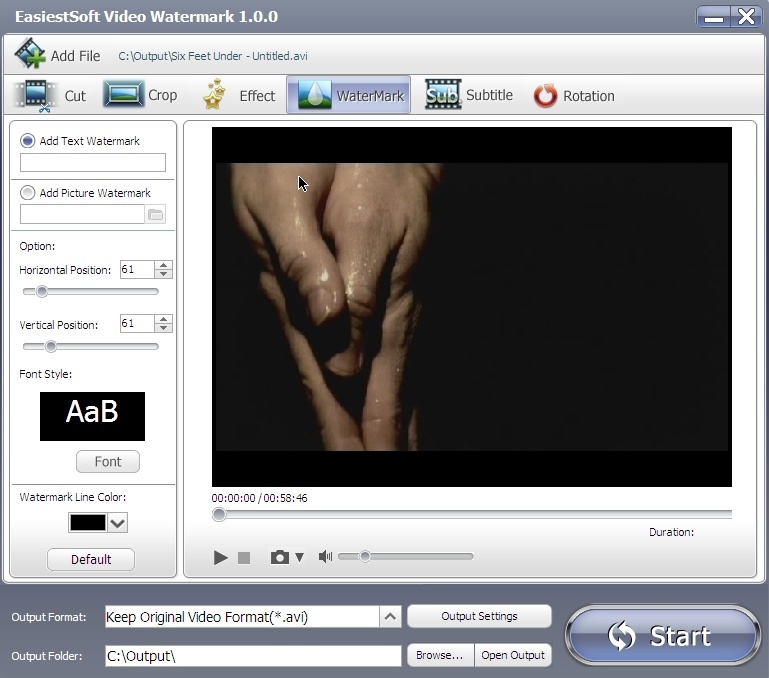The width and height of the screenshot is (769, 678).
Task: Select Add Text Watermark radio button
Action: [x=27, y=141]
